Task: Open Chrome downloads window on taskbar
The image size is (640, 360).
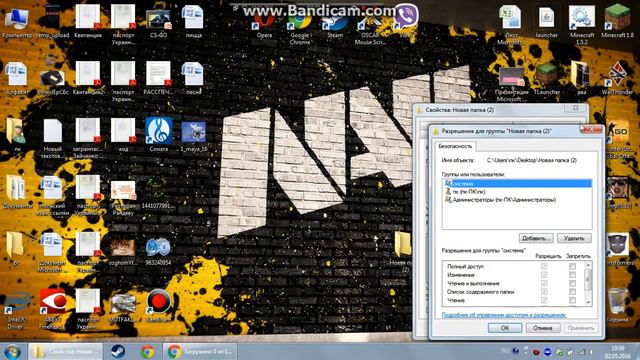Action: coord(201,351)
